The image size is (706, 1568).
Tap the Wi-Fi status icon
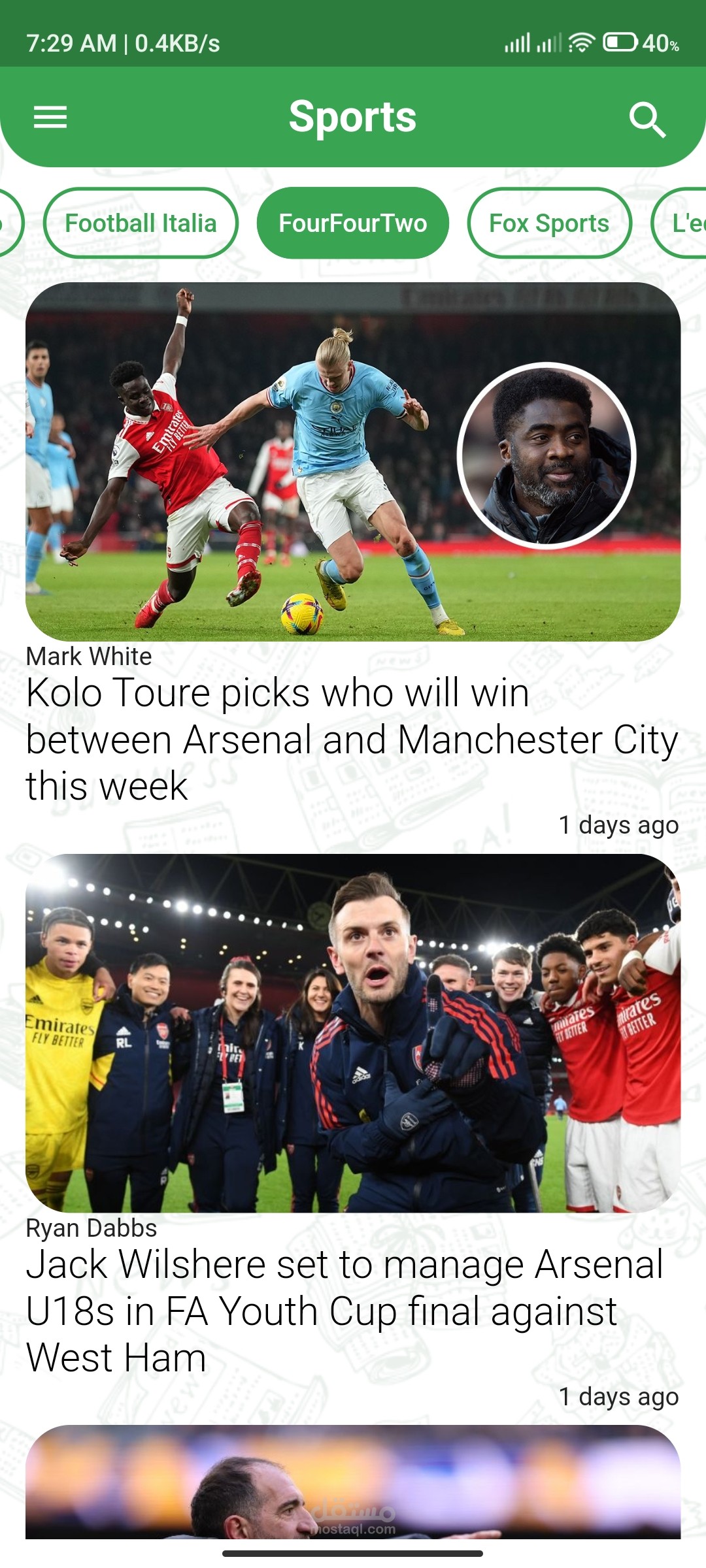pos(581,42)
